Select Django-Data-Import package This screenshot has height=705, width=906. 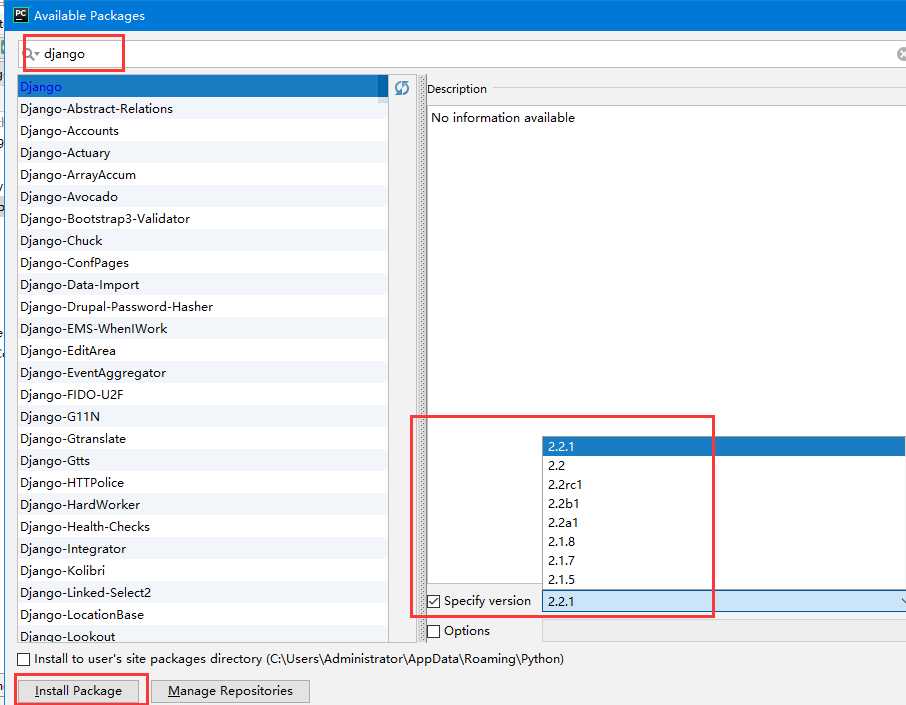click(x=202, y=284)
